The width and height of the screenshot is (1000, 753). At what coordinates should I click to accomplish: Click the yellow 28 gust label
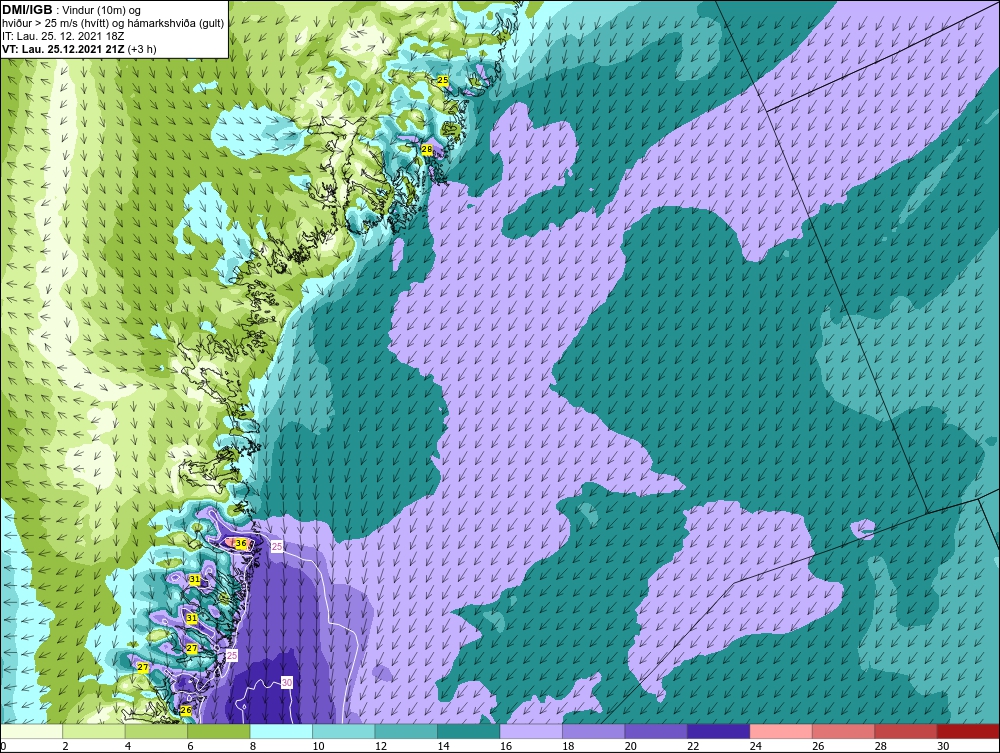(x=427, y=150)
